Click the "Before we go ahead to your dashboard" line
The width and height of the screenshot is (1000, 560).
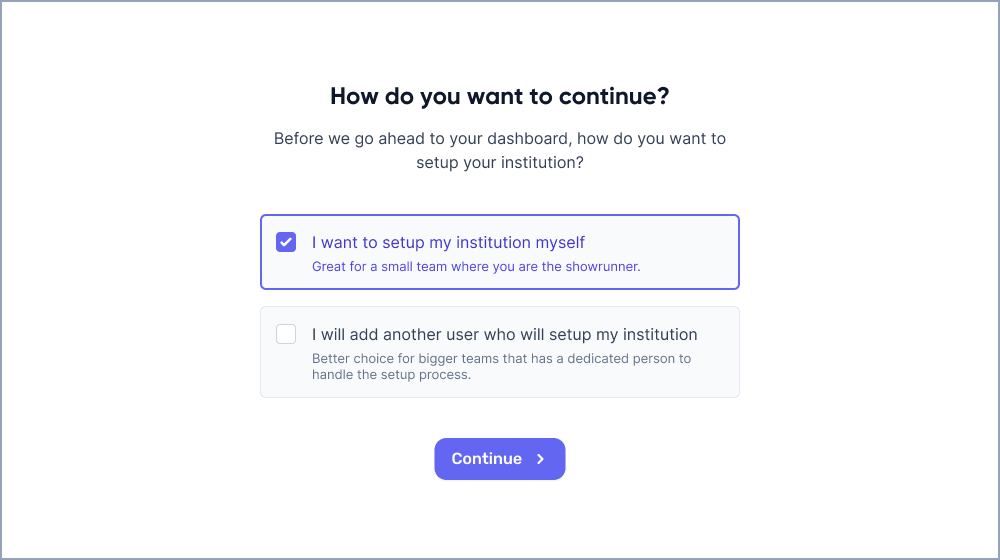[x=500, y=138]
